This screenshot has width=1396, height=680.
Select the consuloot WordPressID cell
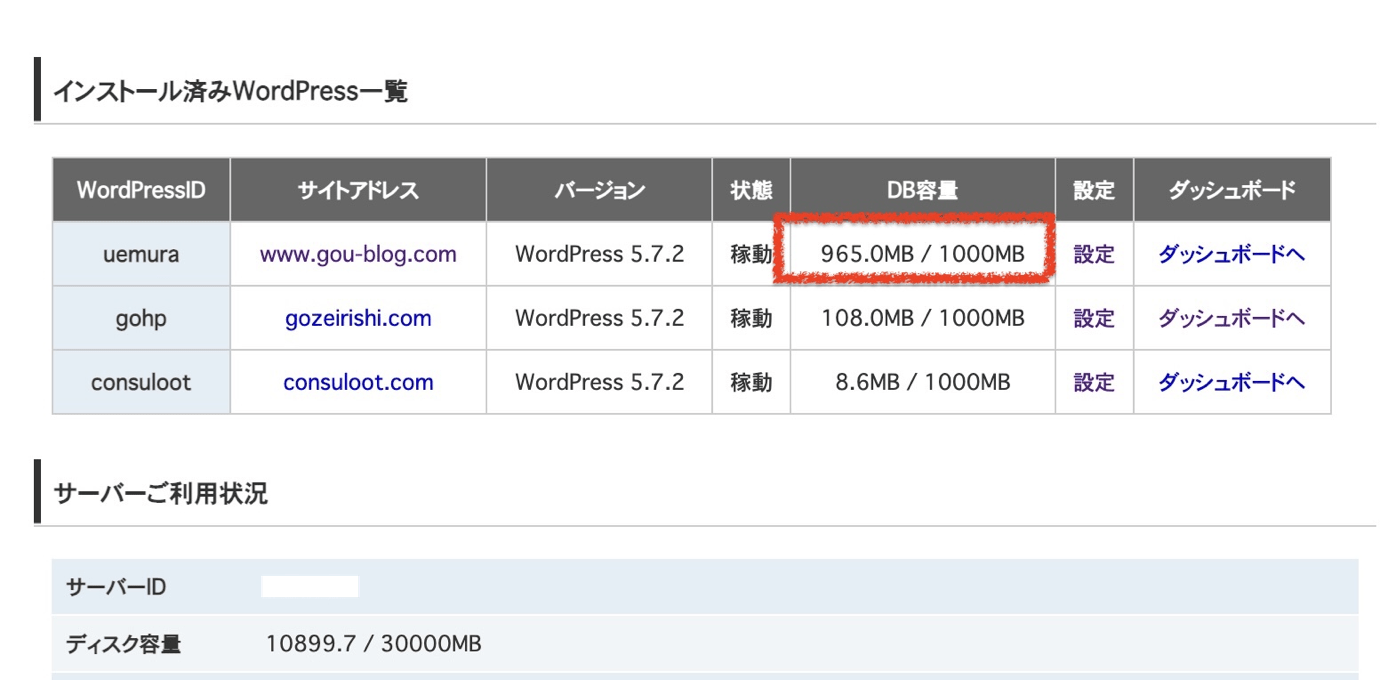[x=141, y=382]
